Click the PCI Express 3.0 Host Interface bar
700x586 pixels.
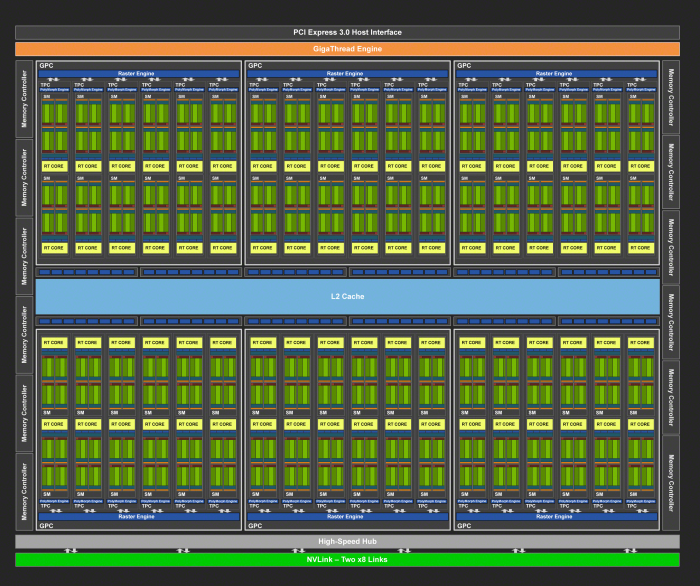(347, 32)
